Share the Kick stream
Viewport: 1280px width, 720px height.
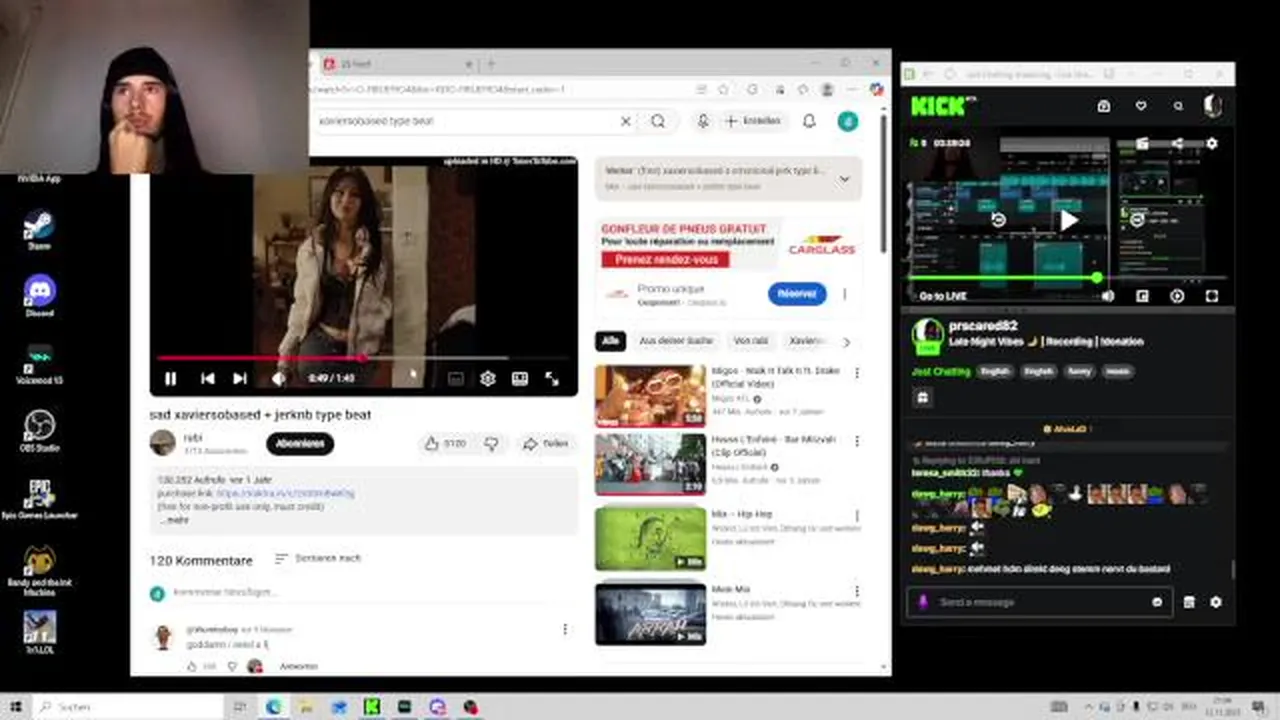(x=1177, y=144)
